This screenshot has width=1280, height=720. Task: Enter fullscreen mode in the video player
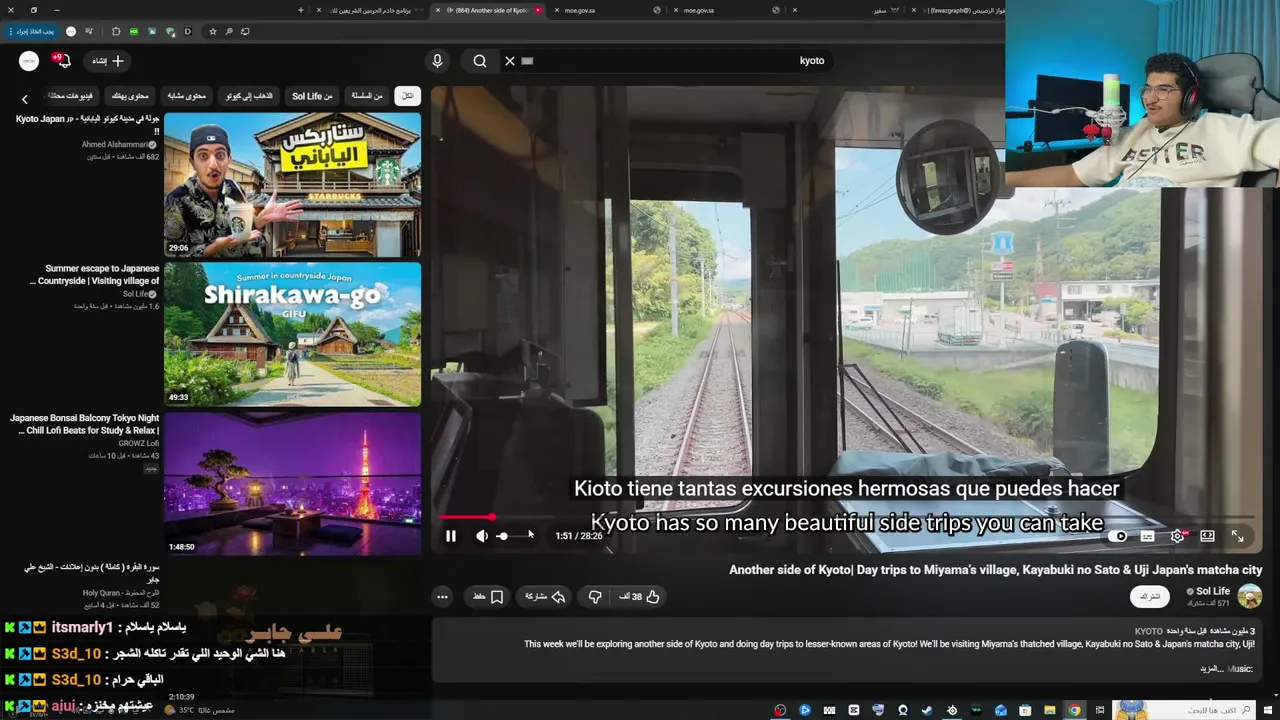[1237, 536]
